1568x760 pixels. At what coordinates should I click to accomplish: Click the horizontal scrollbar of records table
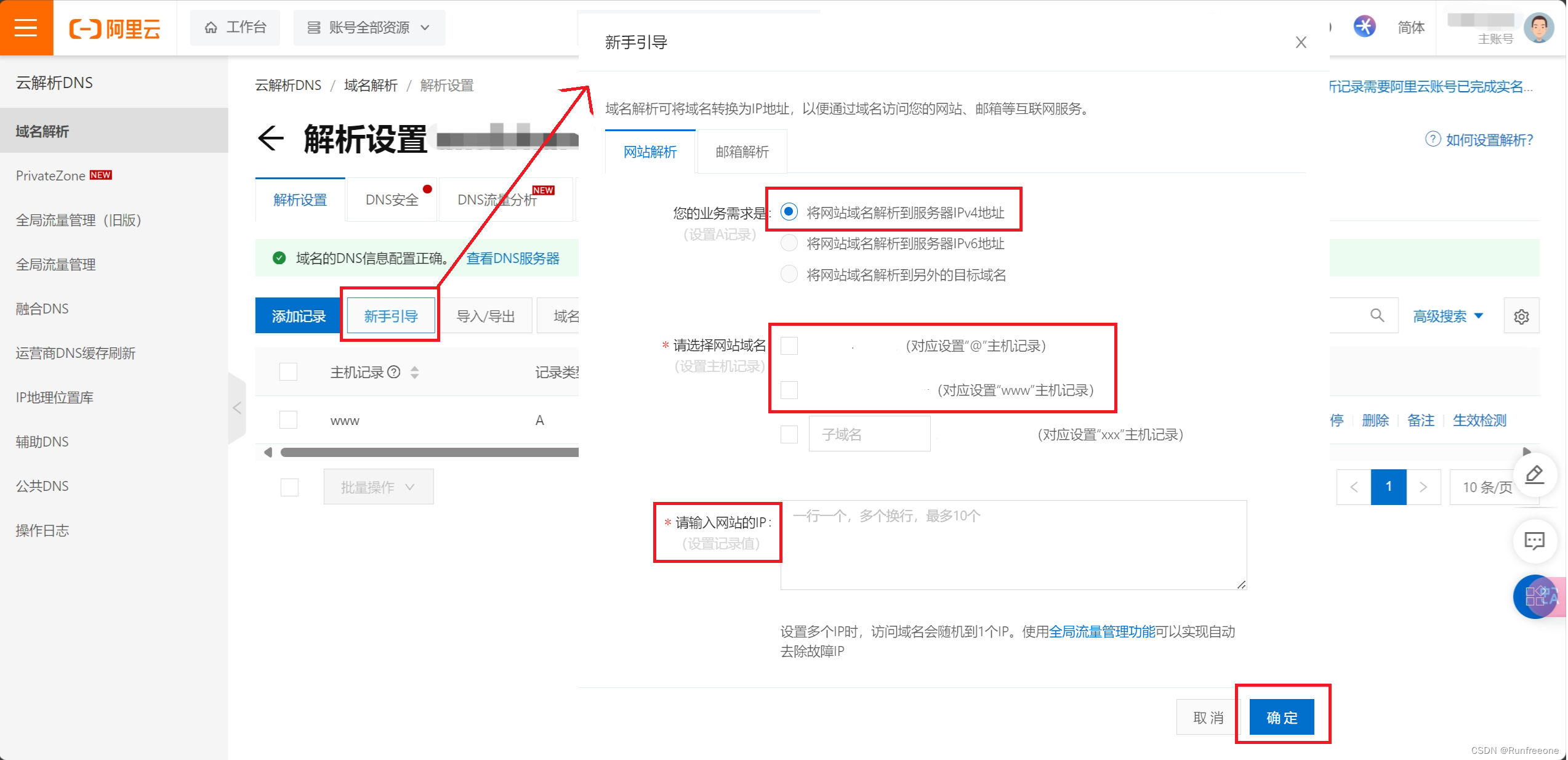click(429, 452)
